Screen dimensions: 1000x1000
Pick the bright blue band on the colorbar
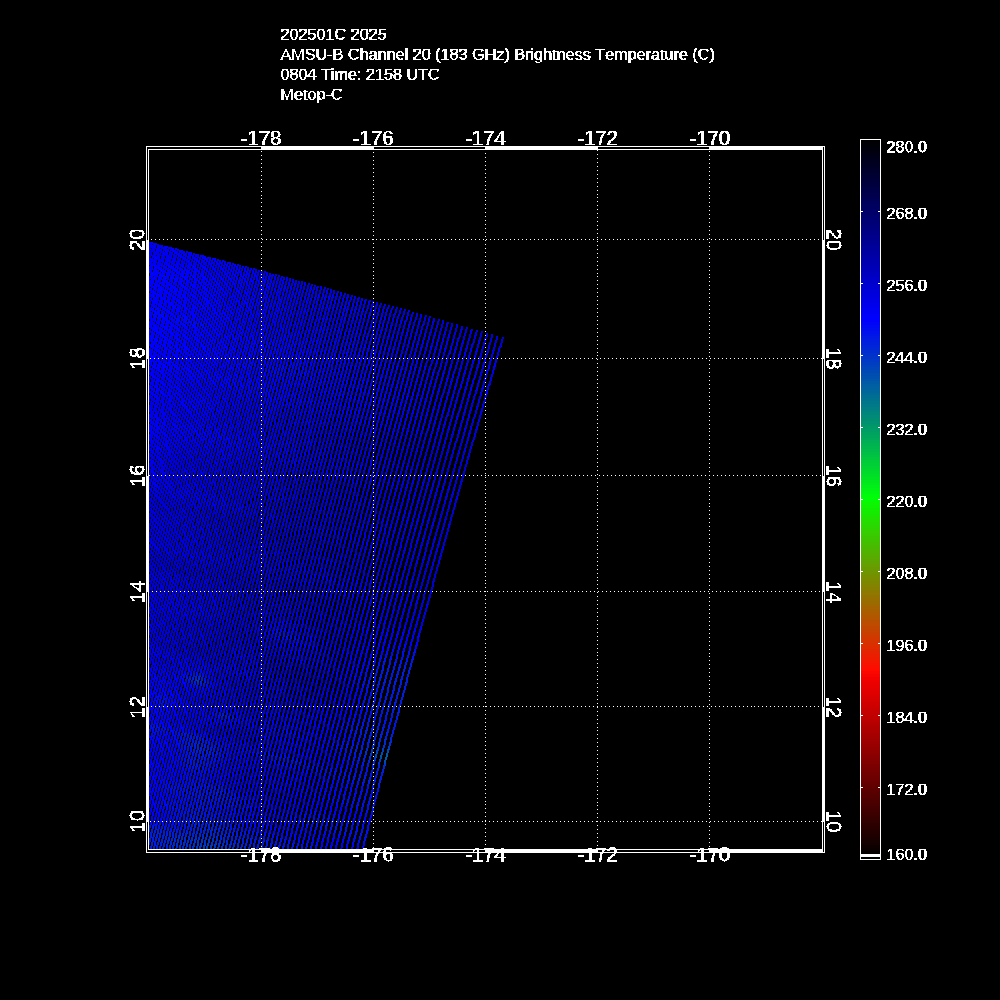click(x=870, y=310)
